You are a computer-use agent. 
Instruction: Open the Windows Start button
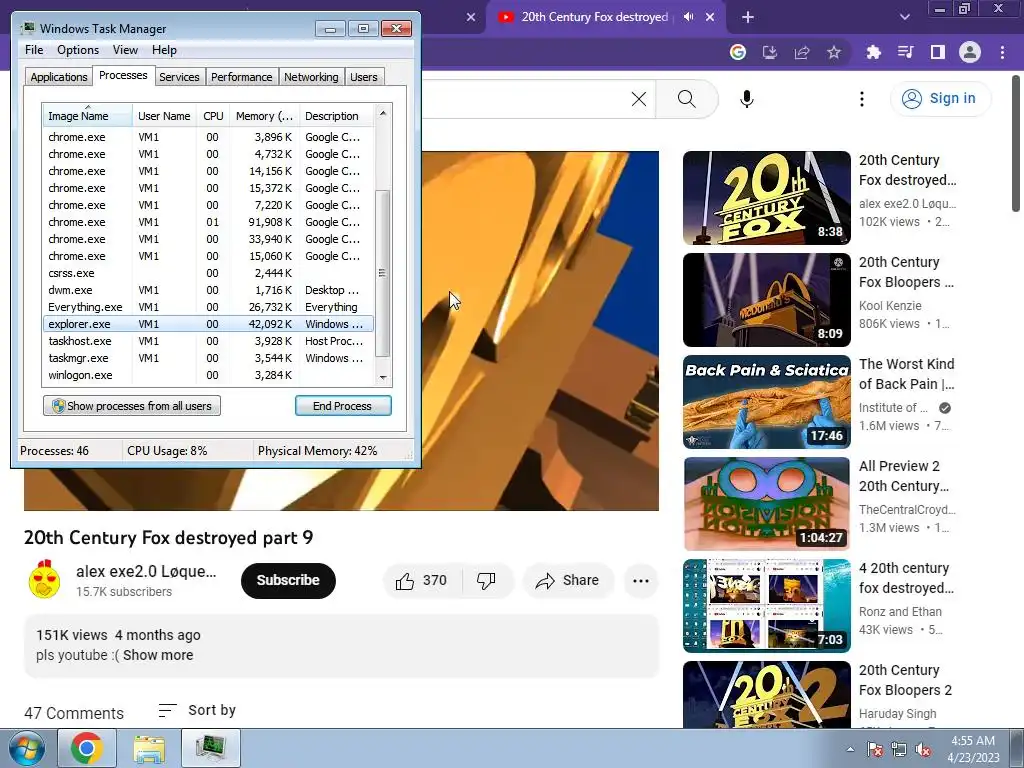click(26, 748)
